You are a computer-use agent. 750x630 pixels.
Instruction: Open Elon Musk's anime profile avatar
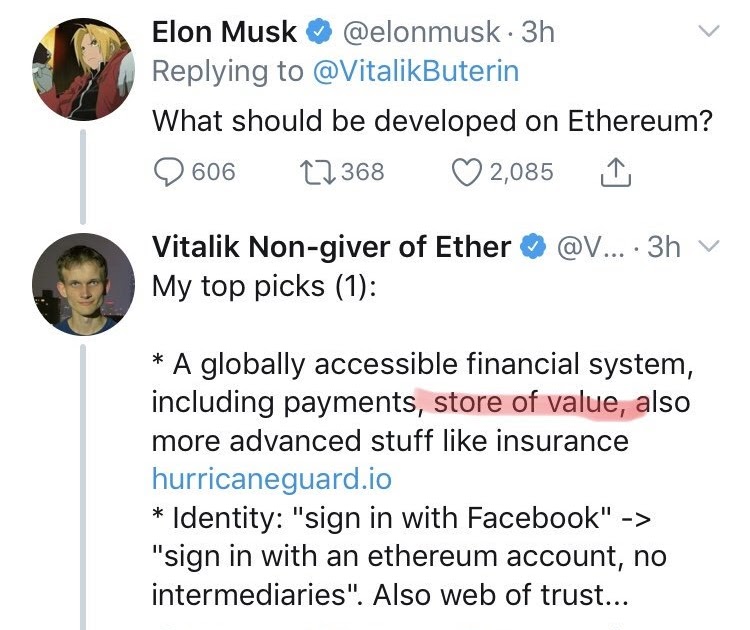pyautogui.click(x=83, y=69)
